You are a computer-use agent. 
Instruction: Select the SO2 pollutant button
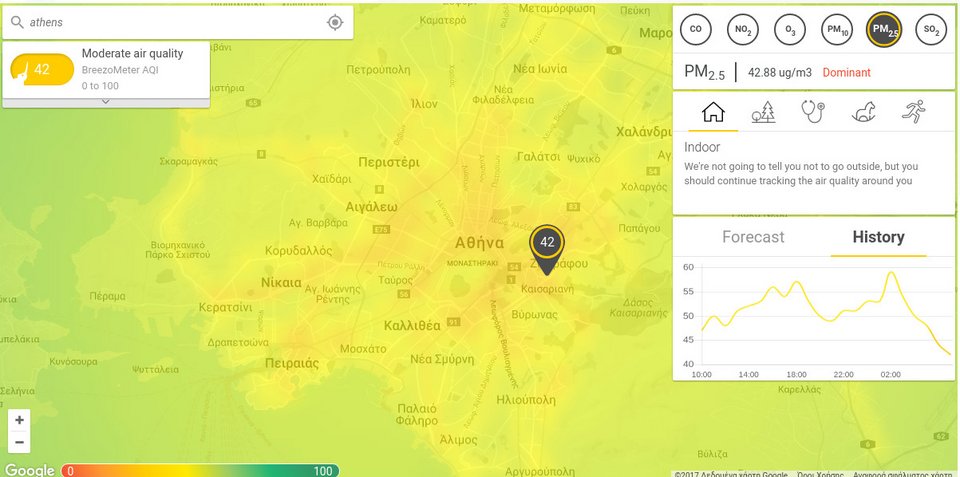click(x=931, y=29)
